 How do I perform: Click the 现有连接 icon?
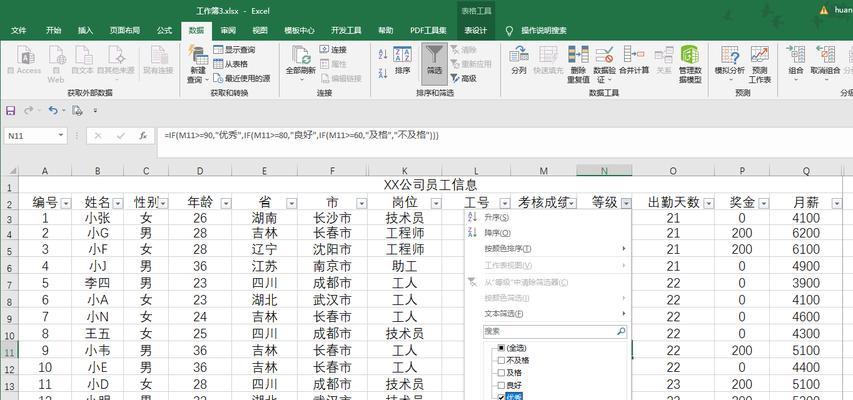tap(159, 55)
